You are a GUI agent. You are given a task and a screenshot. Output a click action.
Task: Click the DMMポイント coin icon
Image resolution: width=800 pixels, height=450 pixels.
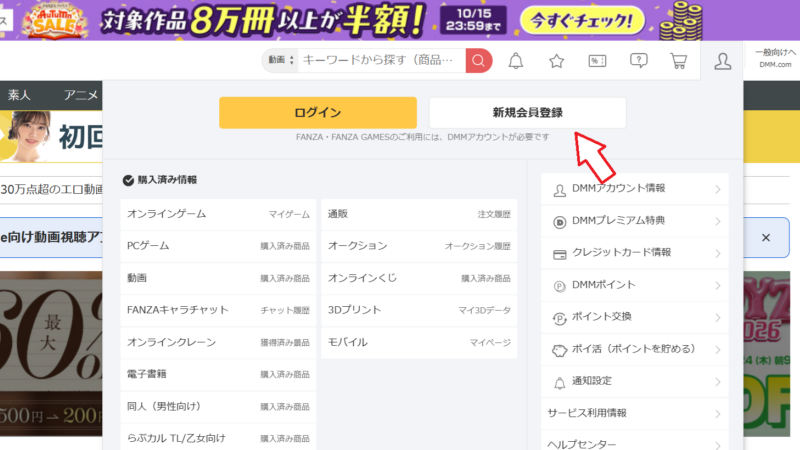[560, 286]
